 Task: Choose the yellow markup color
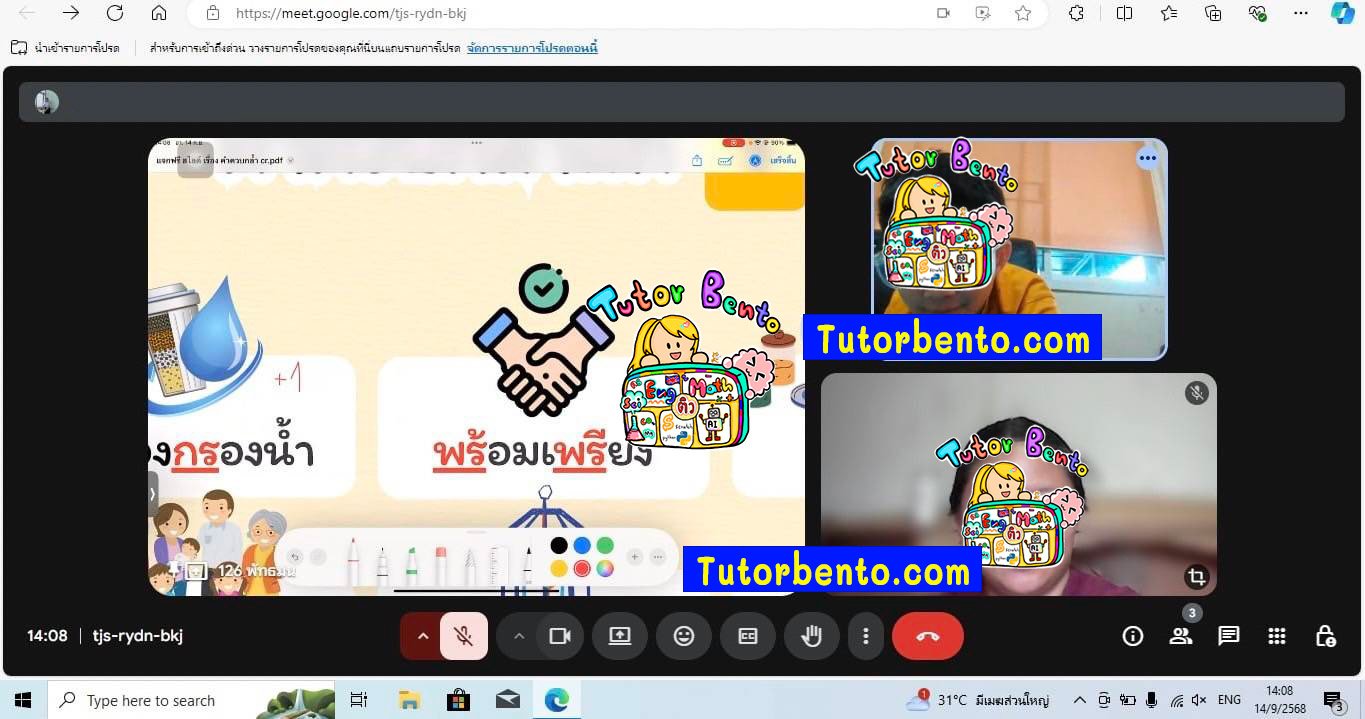click(559, 569)
